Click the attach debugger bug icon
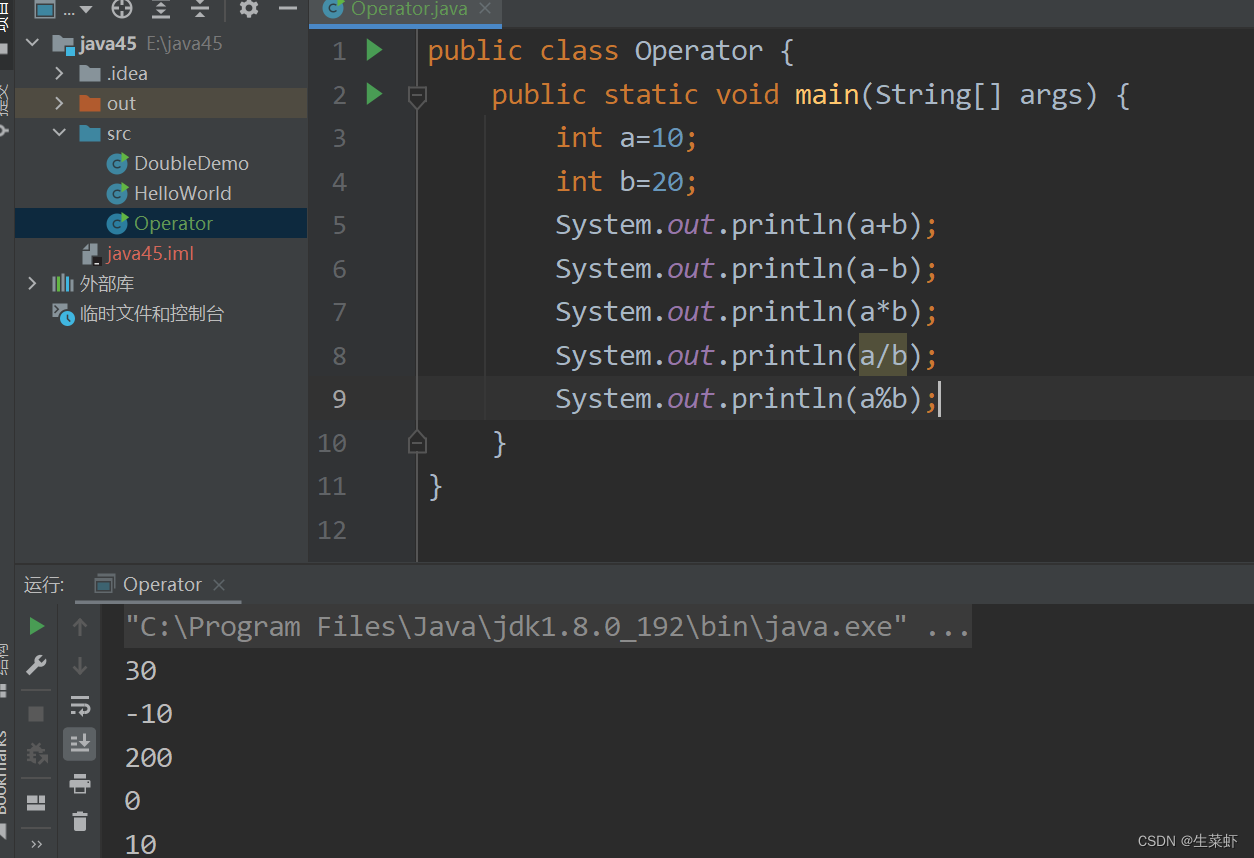1254x858 pixels. pos(36,753)
